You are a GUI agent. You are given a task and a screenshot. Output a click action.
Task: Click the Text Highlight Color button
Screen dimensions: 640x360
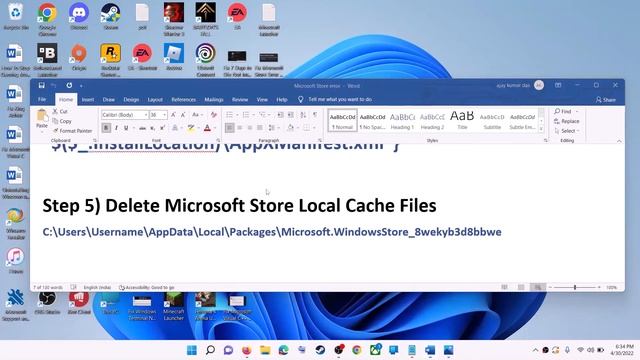tap(191, 128)
